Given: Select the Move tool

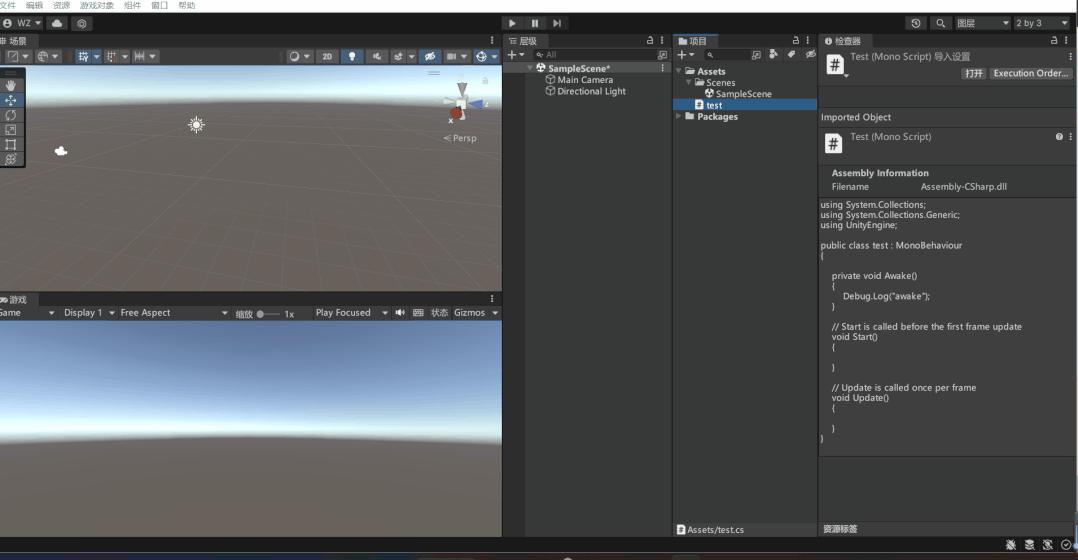Looking at the screenshot, I should (11, 100).
